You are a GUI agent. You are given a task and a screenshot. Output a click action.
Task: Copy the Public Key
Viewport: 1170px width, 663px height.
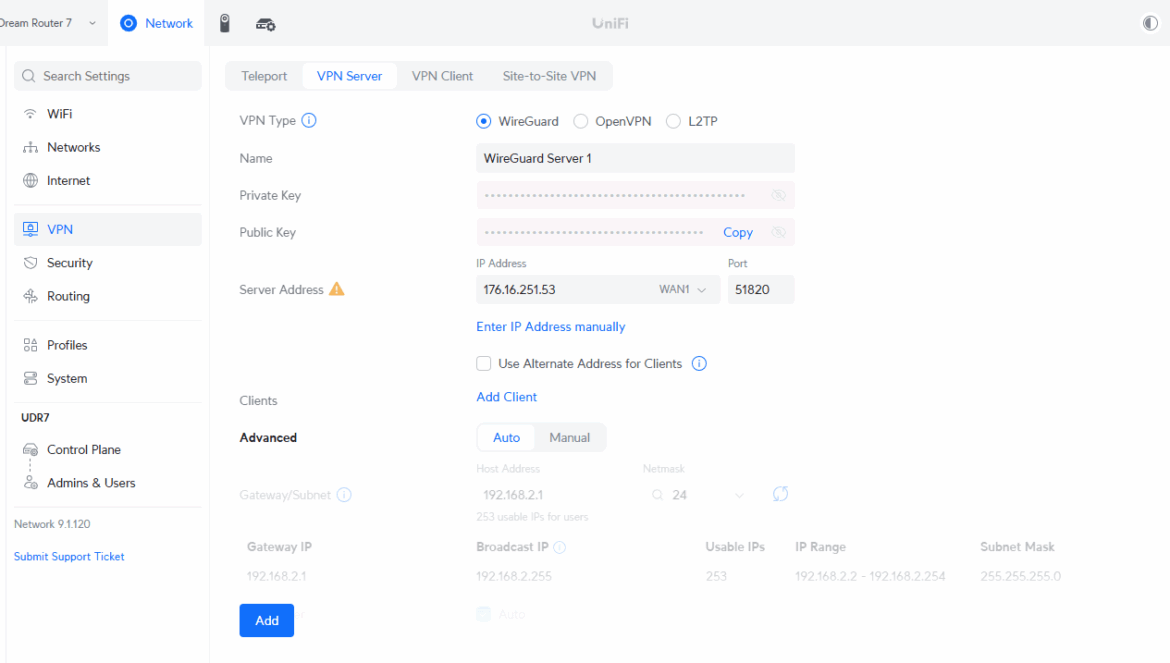(738, 233)
